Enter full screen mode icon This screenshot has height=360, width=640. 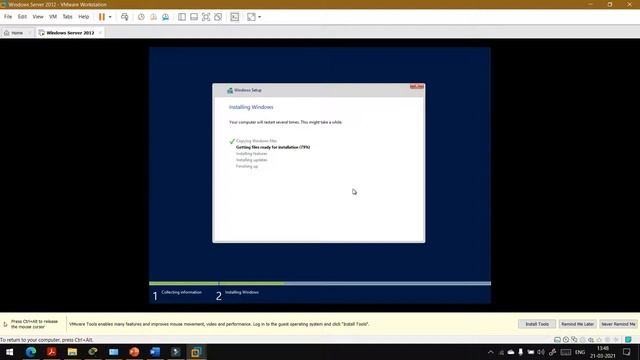(x=206, y=17)
